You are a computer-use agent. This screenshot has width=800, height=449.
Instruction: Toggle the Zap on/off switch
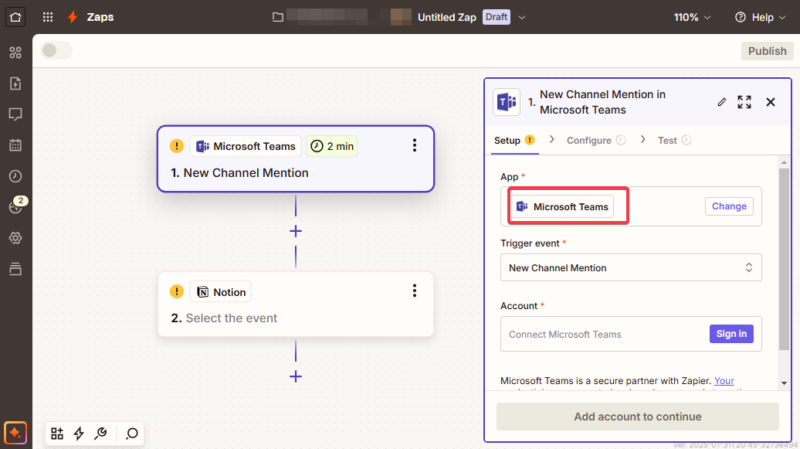click(x=57, y=51)
